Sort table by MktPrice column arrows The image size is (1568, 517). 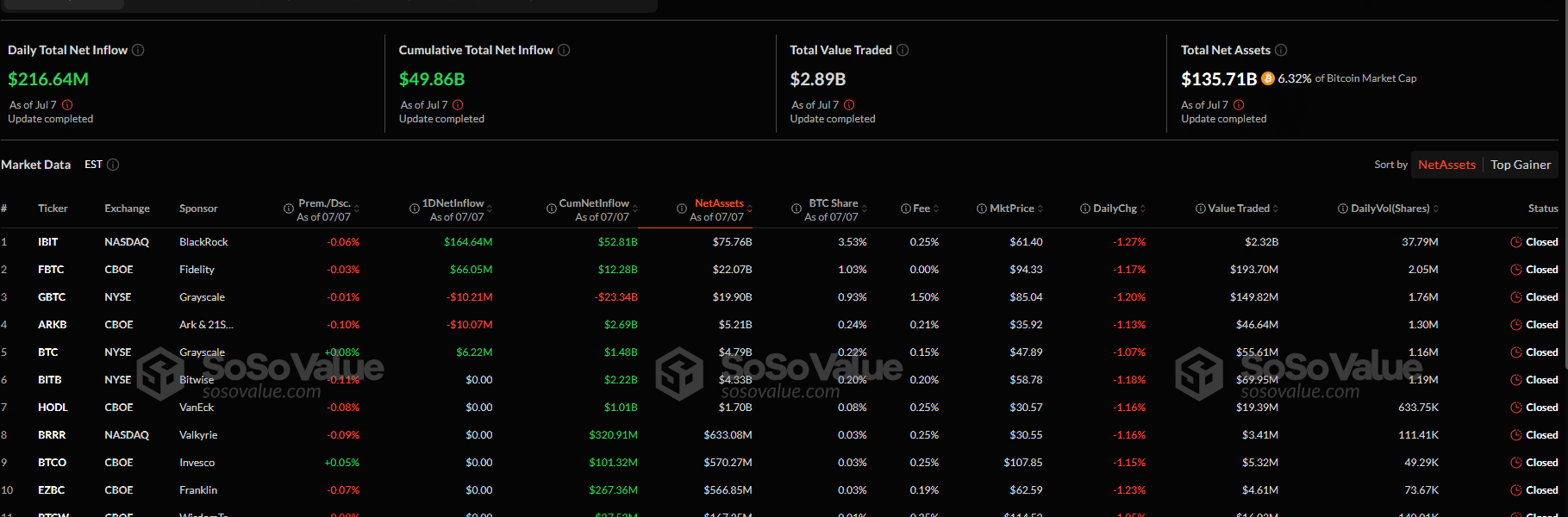pos(1040,209)
